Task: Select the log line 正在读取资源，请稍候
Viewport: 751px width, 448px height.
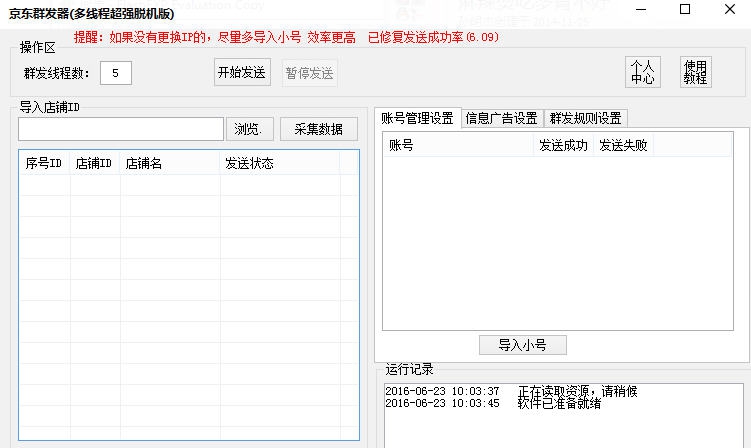Action: coord(511,391)
